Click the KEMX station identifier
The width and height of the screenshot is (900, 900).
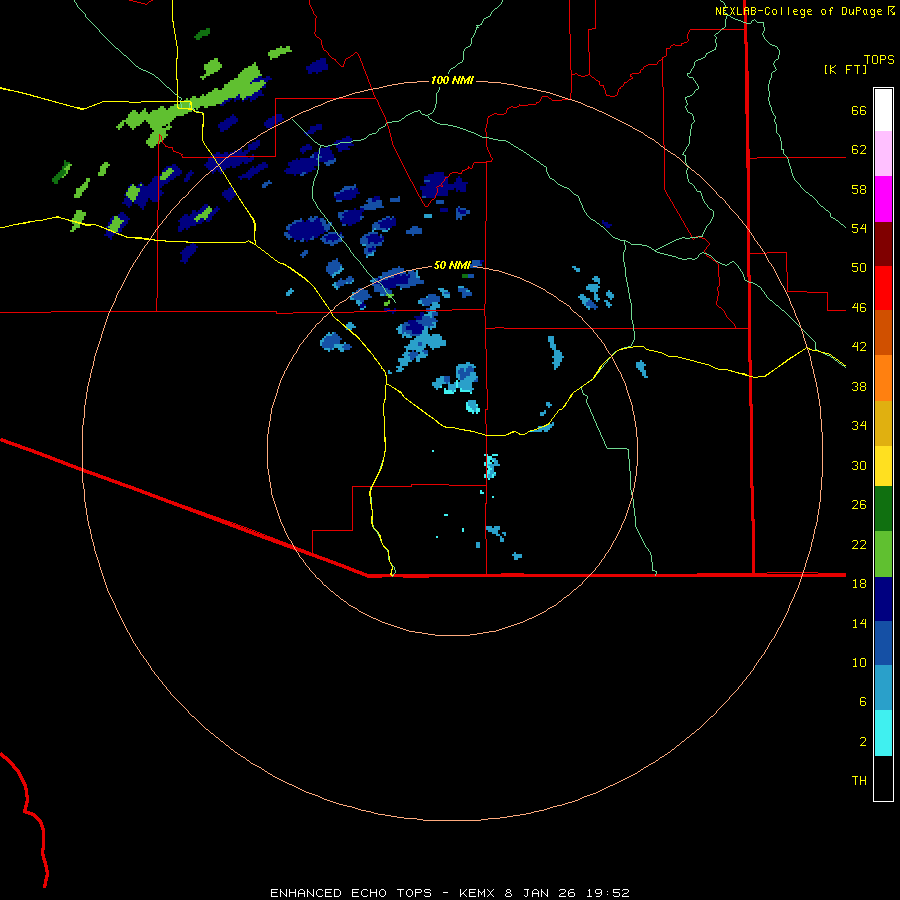pos(478,893)
